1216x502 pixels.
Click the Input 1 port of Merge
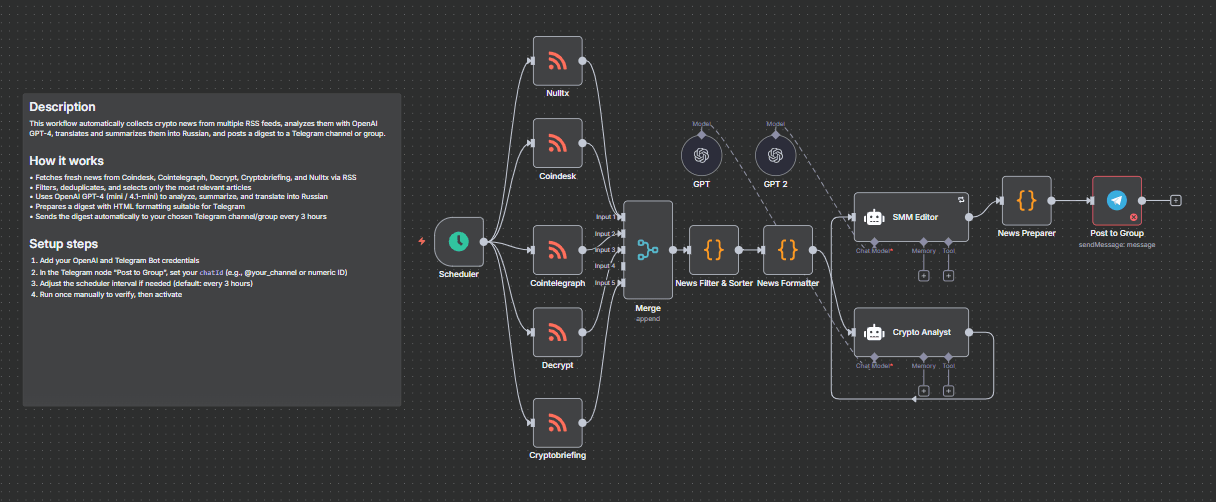tap(622, 217)
